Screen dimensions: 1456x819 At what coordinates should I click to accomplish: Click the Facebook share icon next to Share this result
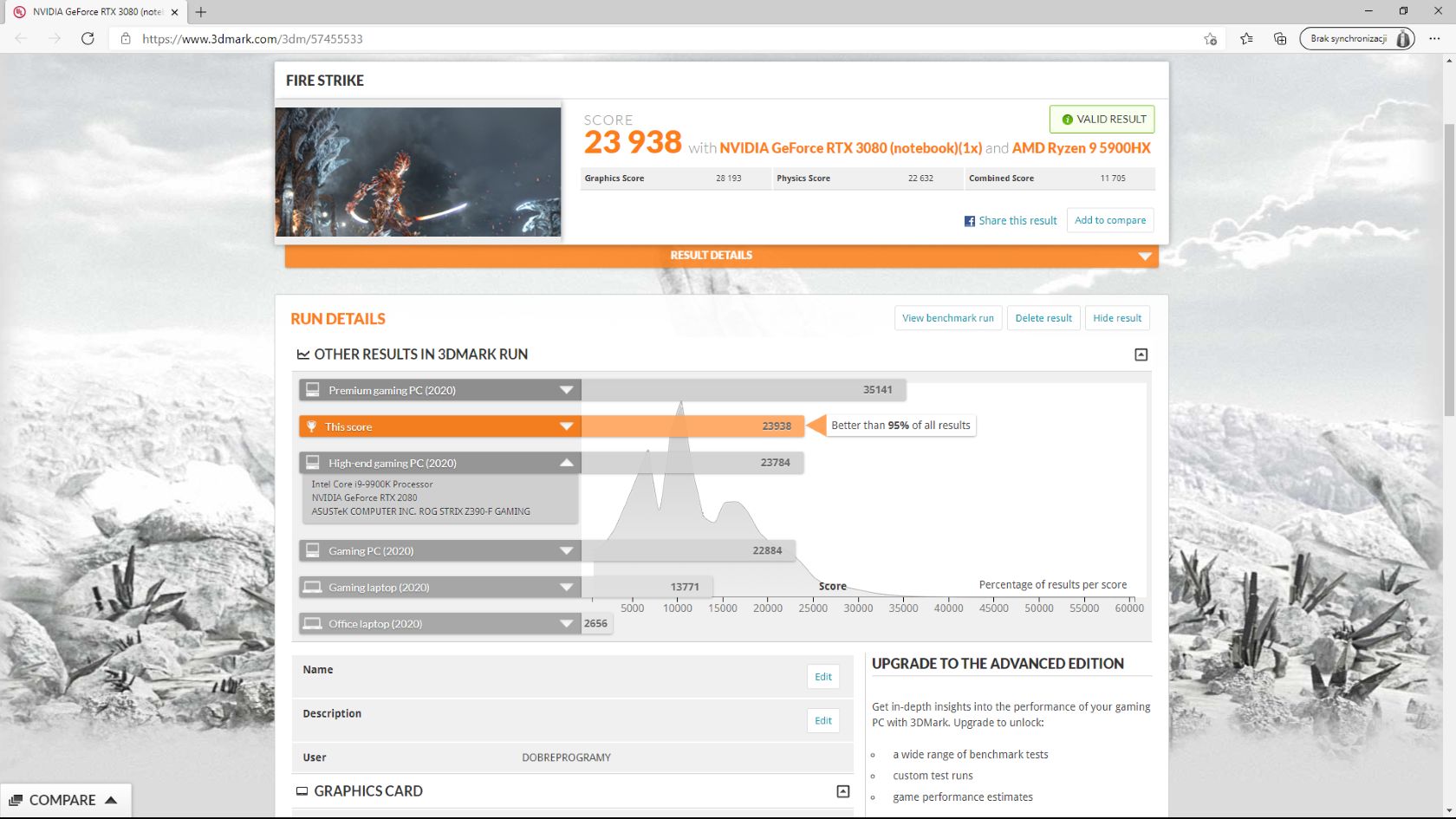click(x=969, y=220)
